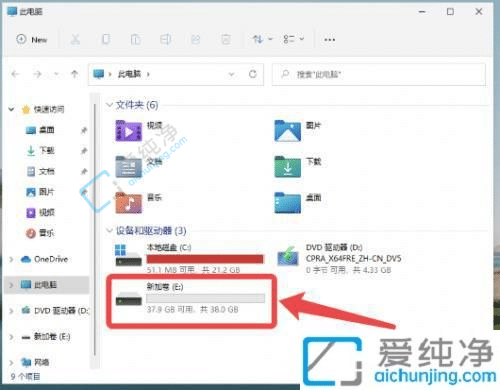Select 音乐 in quick access sidebar

click(47, 233)
